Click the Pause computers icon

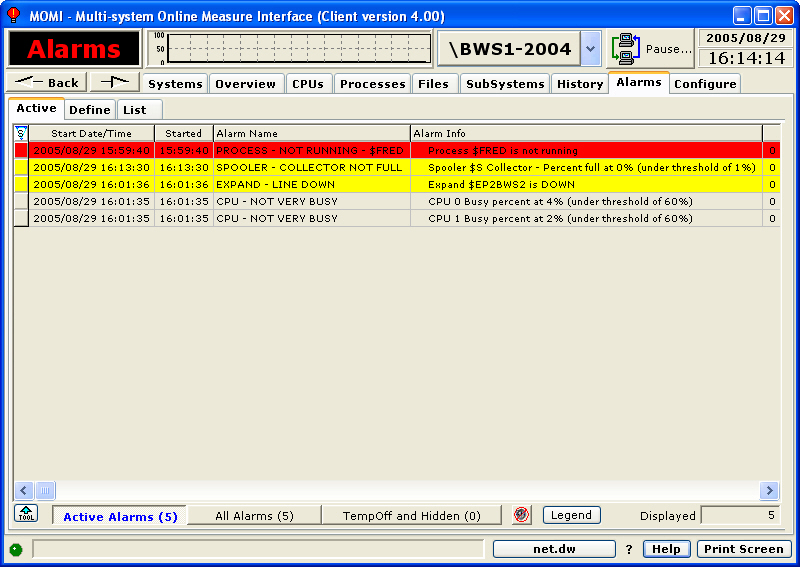[x=627, y=48]
